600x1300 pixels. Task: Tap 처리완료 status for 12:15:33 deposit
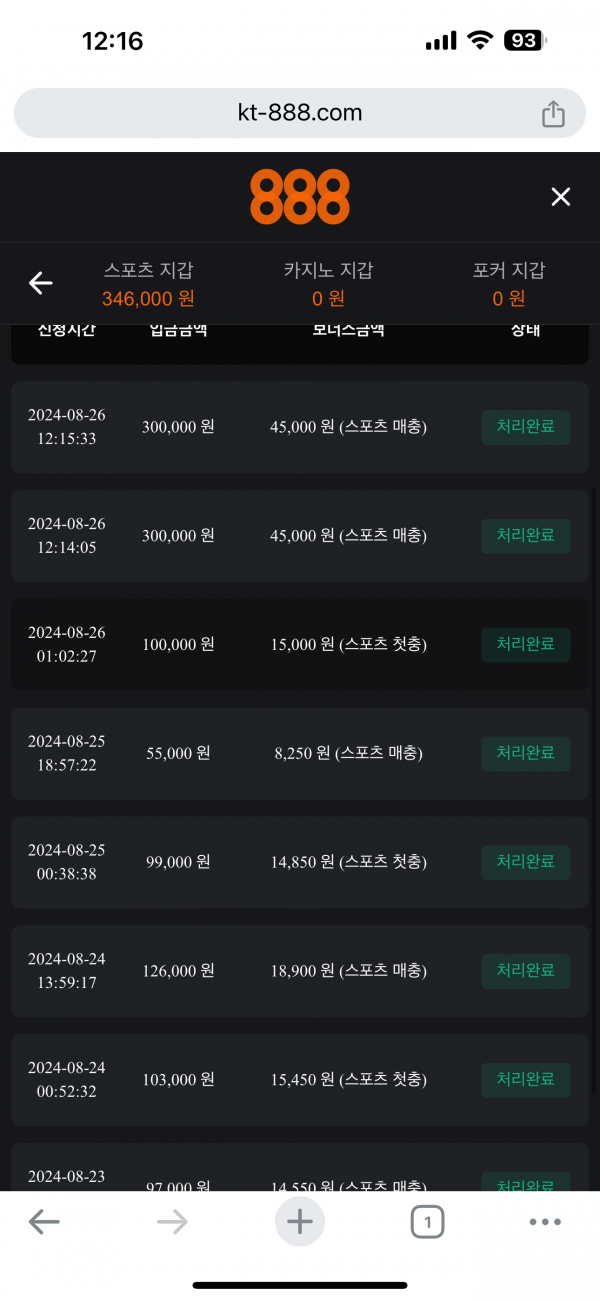(x=526, y=427)
